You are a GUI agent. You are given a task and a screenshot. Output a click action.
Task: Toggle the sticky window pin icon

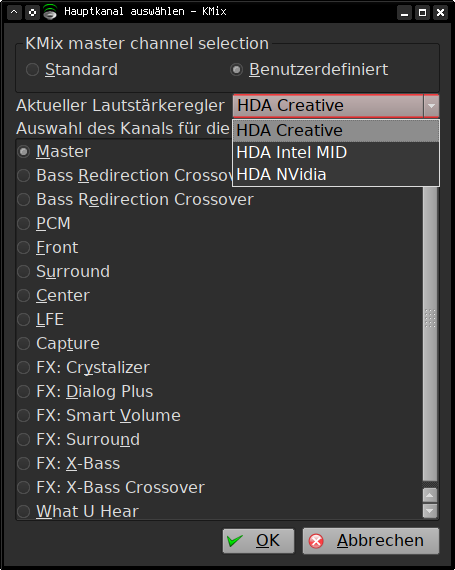pyautogui.click(x=32, y=12)
